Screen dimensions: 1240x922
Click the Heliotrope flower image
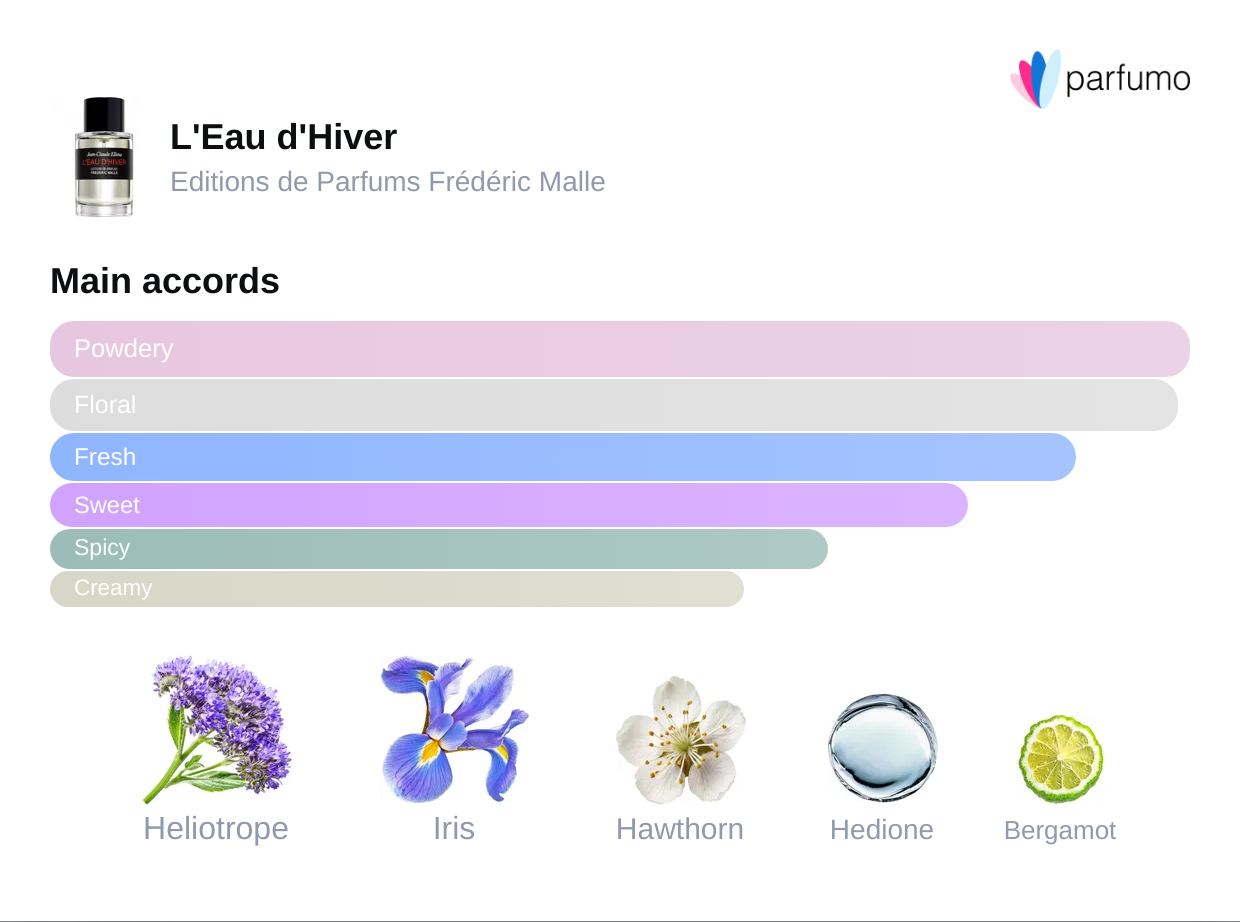216,728
